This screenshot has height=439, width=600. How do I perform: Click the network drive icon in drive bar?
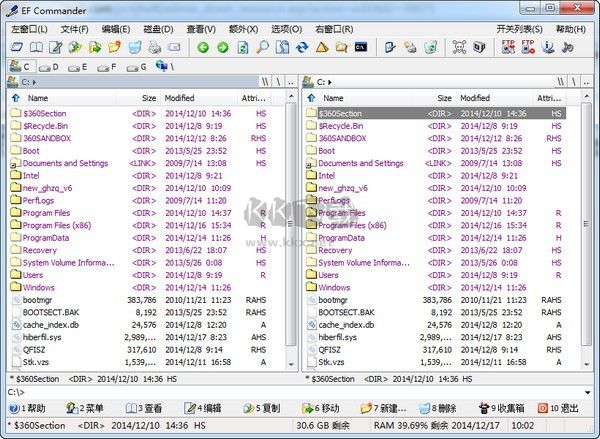pos(165,67)
